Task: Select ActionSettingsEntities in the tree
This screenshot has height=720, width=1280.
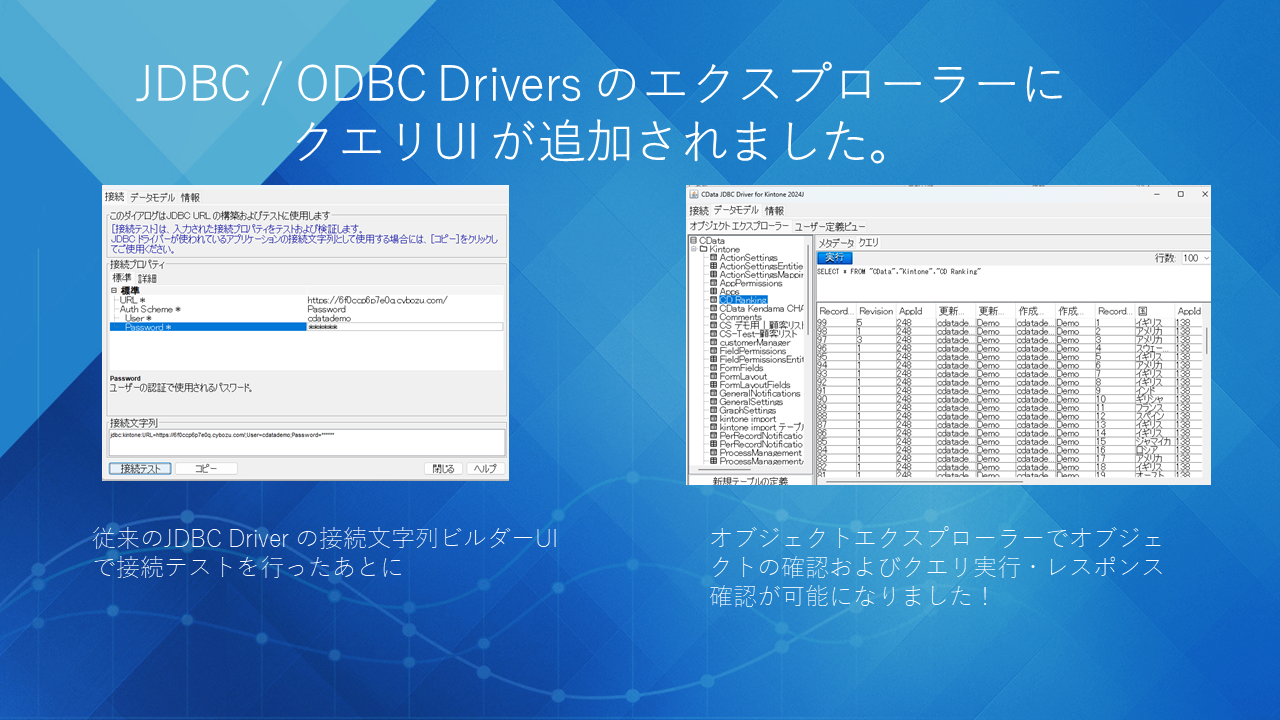Action: point(761,266)
